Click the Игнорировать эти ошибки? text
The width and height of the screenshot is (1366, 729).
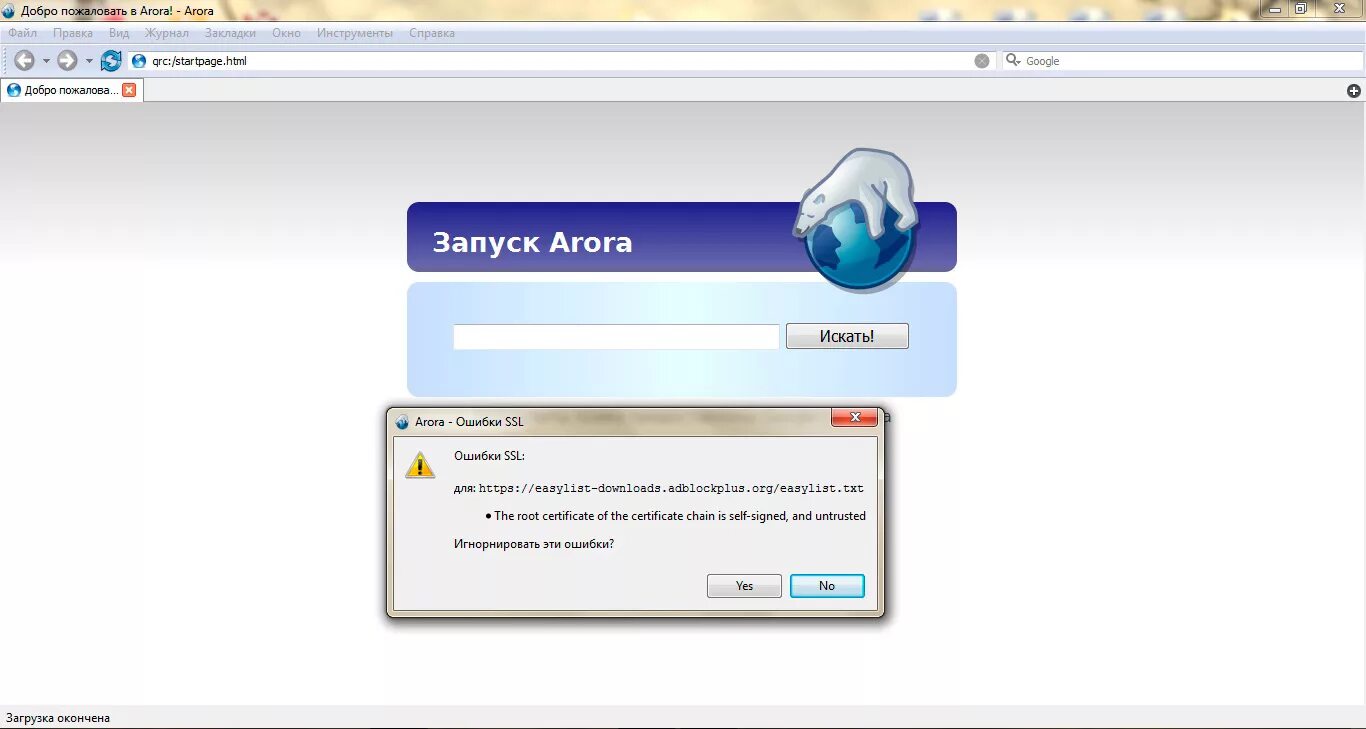534,544
